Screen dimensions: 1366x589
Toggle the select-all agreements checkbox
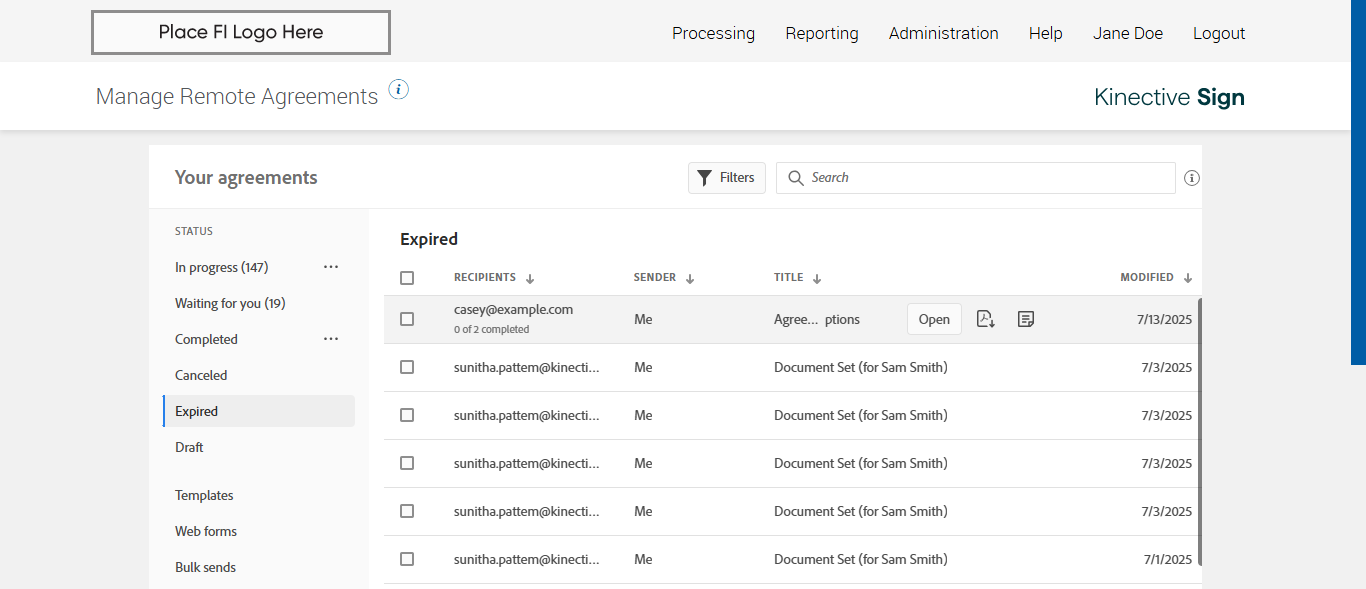[x=407, y=278]
